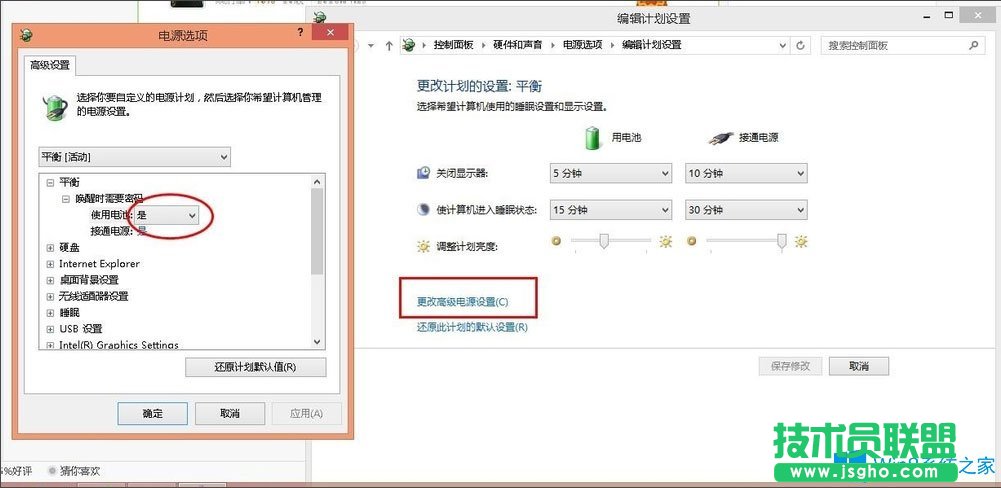Viewport: 1001px width, 488px height.
Task: Open plugged-in display-off 10 分钟 dropdown
Action: point(746,173)
